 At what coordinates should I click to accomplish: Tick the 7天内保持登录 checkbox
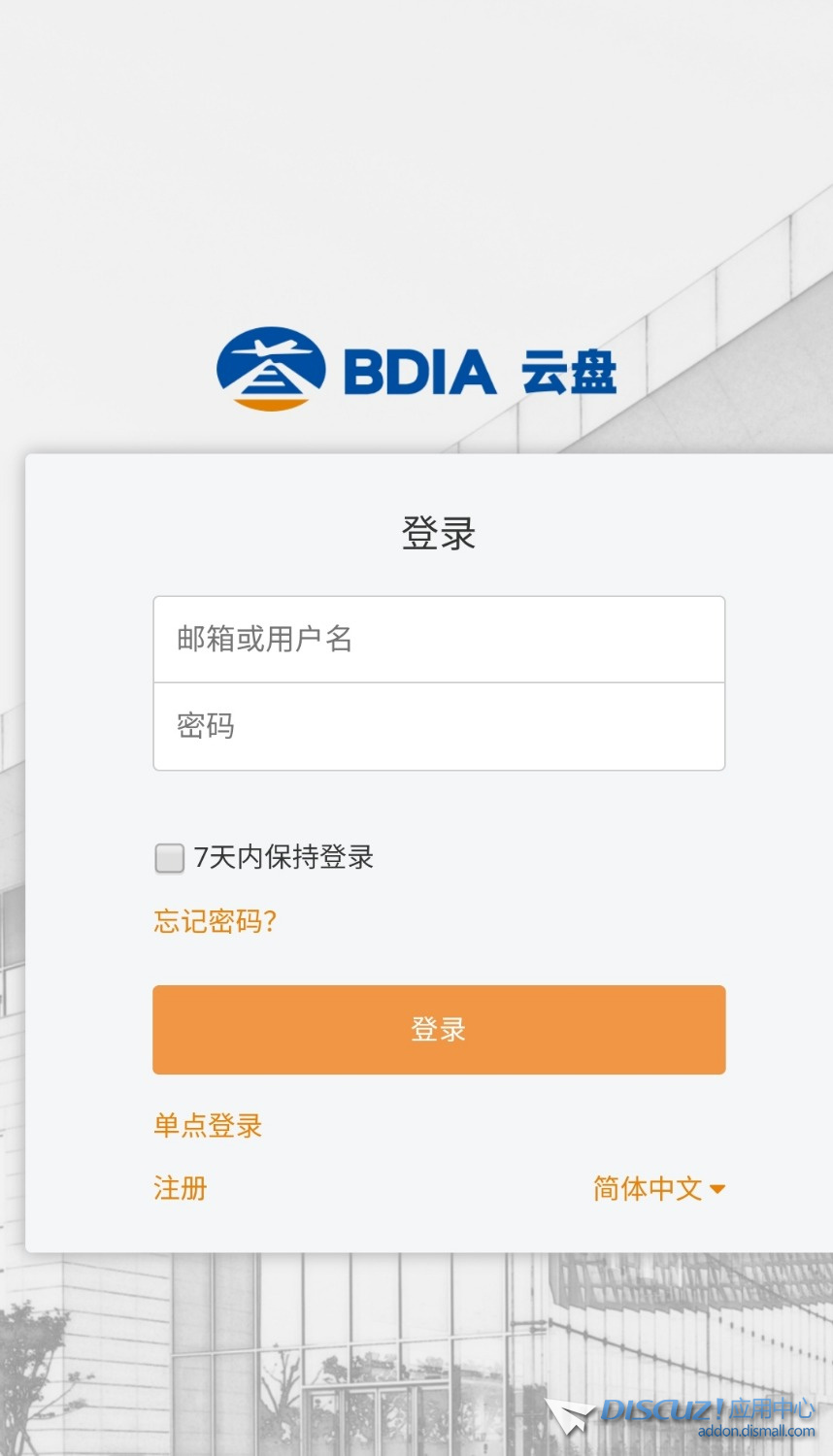coord(170,858)
